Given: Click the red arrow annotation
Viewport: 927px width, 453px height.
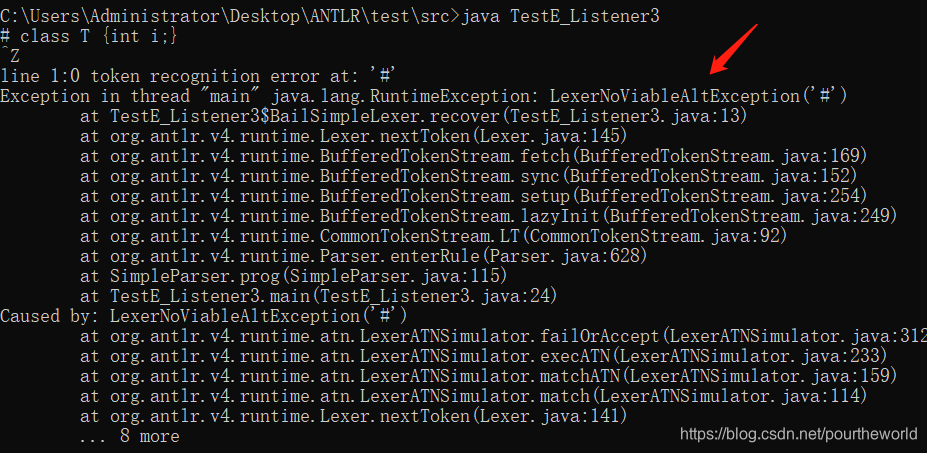Looking at the screenshot, I should click(x=734, y=49).
